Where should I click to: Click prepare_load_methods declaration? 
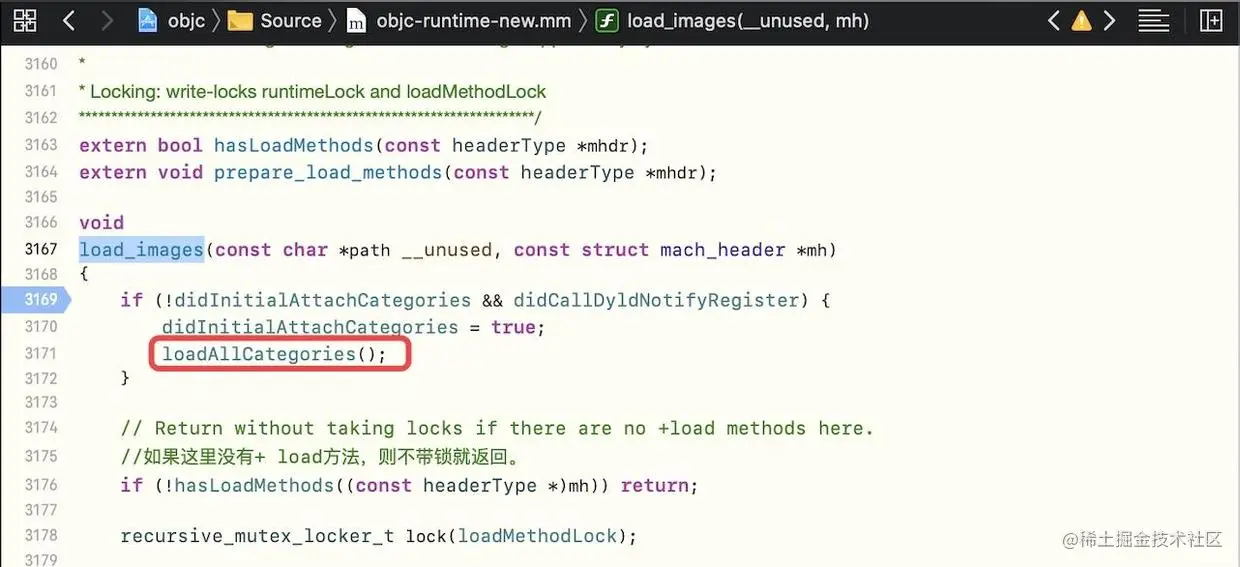point(328,172)
